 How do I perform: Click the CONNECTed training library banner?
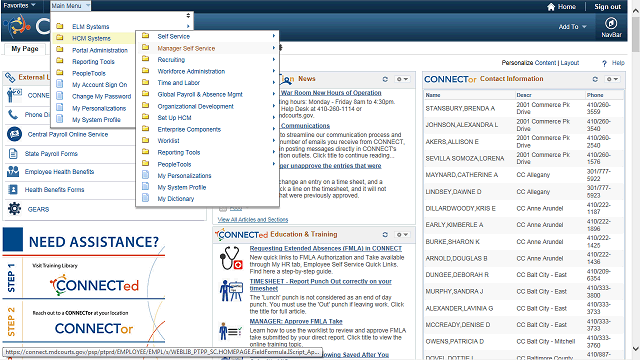(x=94, y=284)
